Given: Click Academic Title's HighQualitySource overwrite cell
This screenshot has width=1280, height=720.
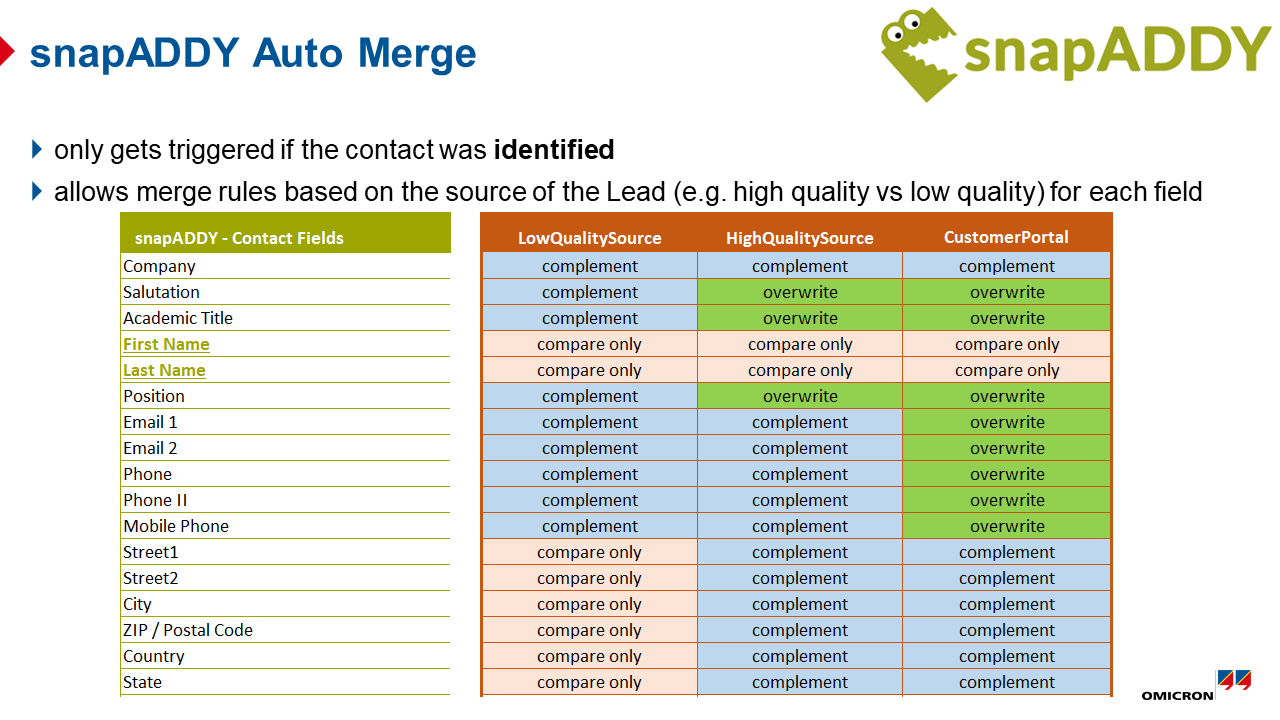Looking at the screenshot, I should 800,318.
